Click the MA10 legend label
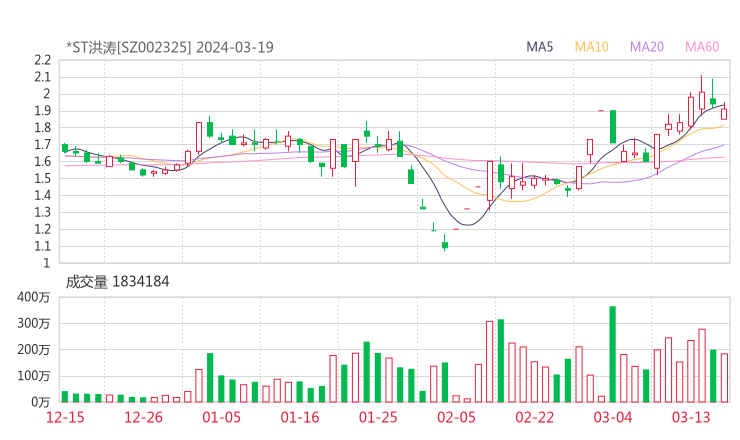 click(591, 47)
